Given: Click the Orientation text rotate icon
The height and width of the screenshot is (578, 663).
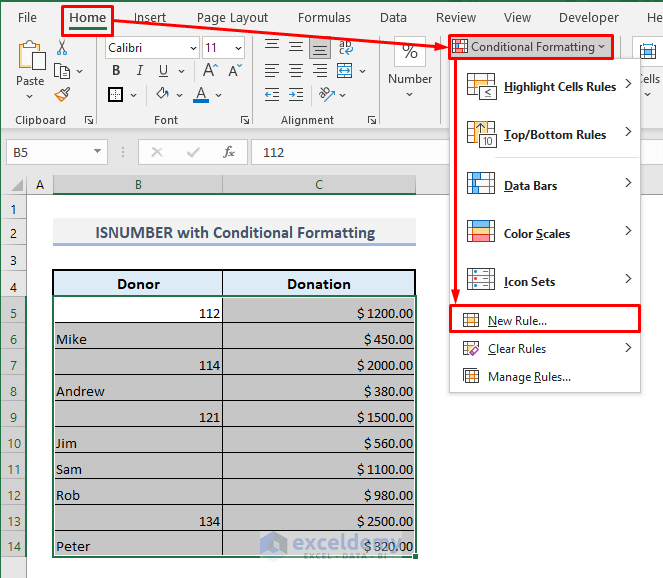Looking at the screenshot, I should point(327,94).
